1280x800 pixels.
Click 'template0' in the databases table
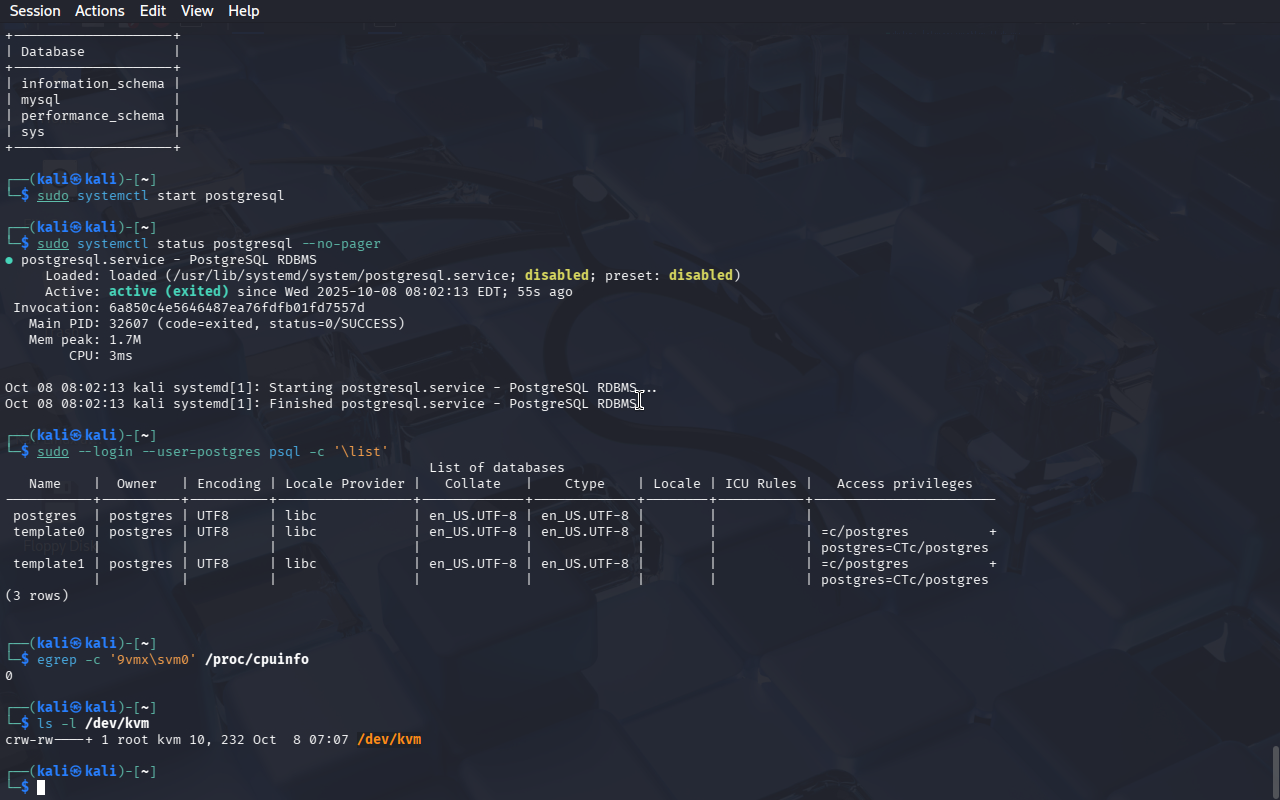(49, 532)
